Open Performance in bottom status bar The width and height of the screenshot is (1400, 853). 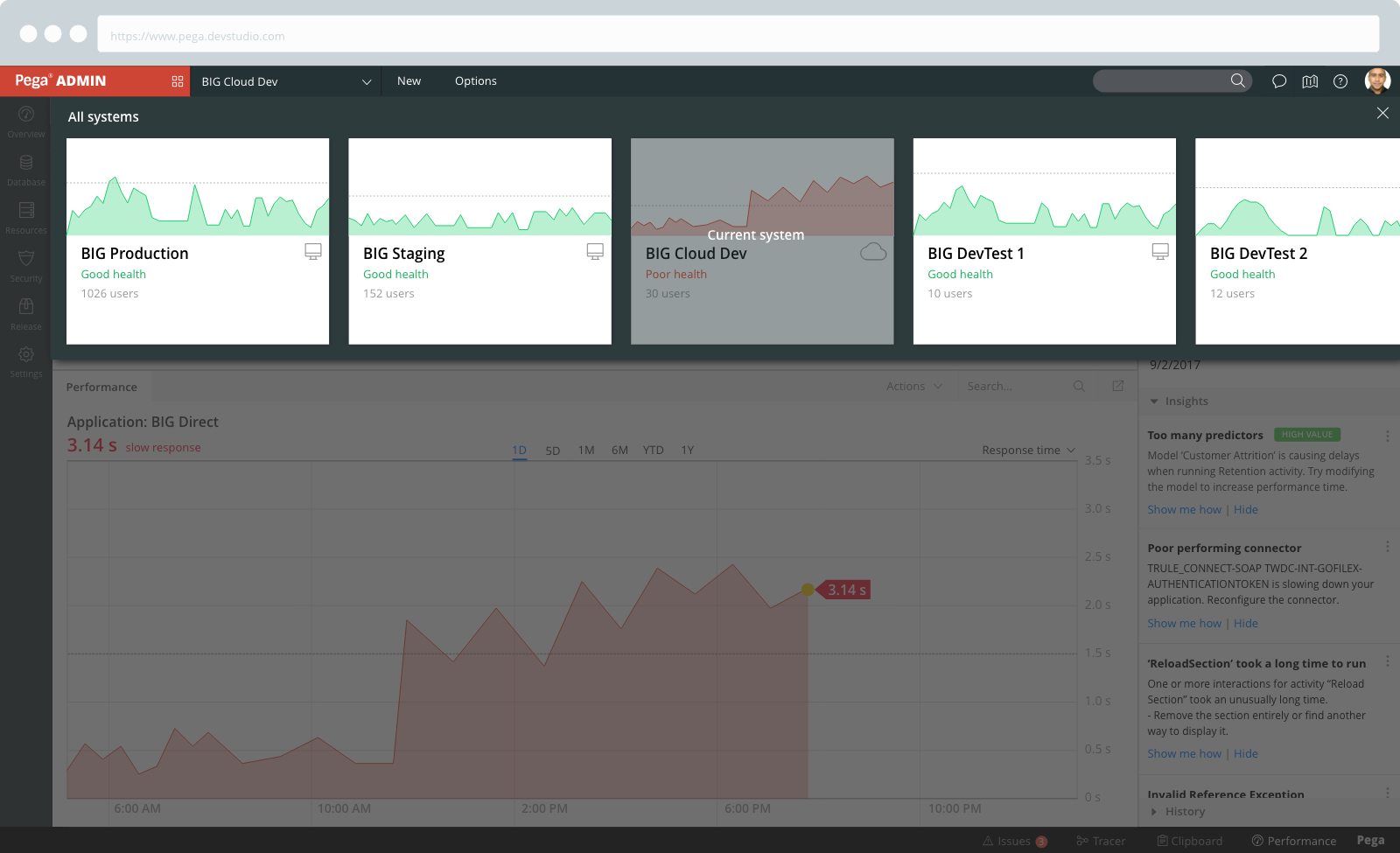[1294, 841]
